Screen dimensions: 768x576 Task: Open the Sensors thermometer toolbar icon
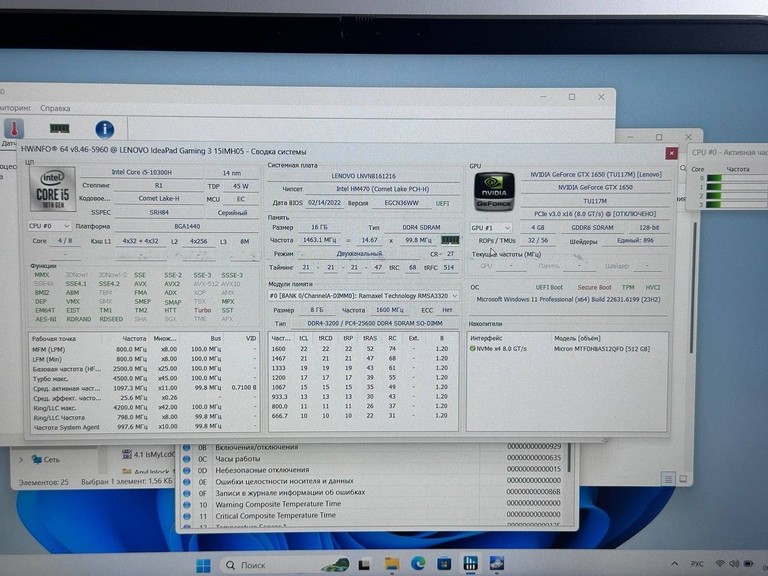(14, 129)
